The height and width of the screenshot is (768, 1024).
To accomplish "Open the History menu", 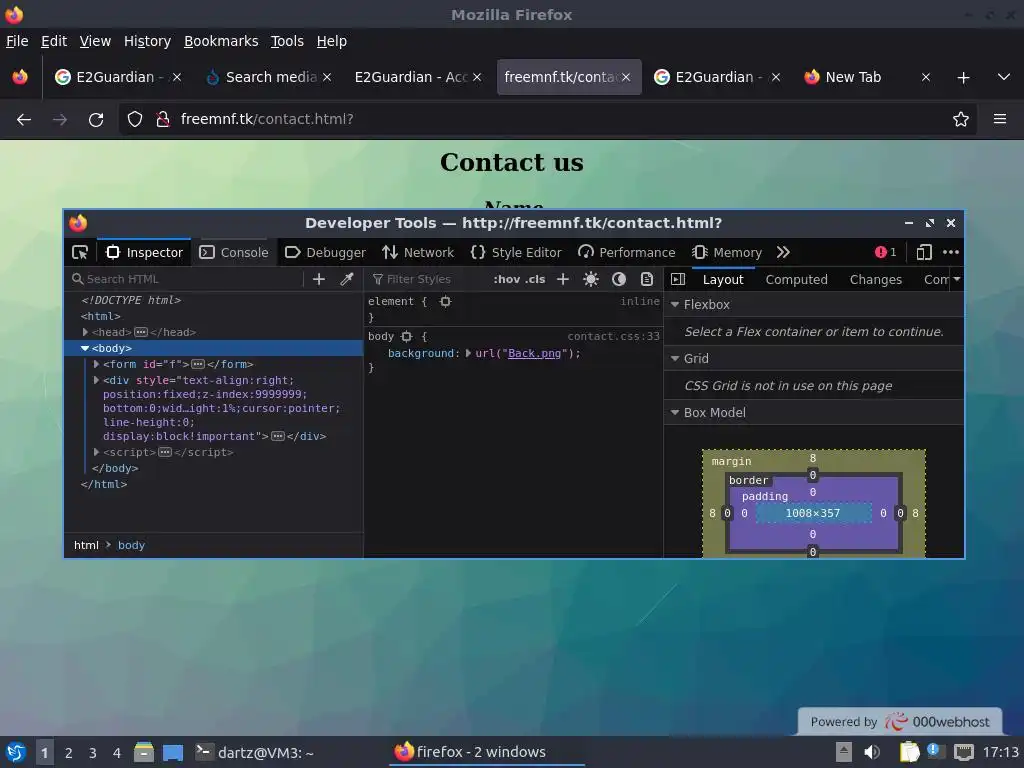I will (147, 41).
